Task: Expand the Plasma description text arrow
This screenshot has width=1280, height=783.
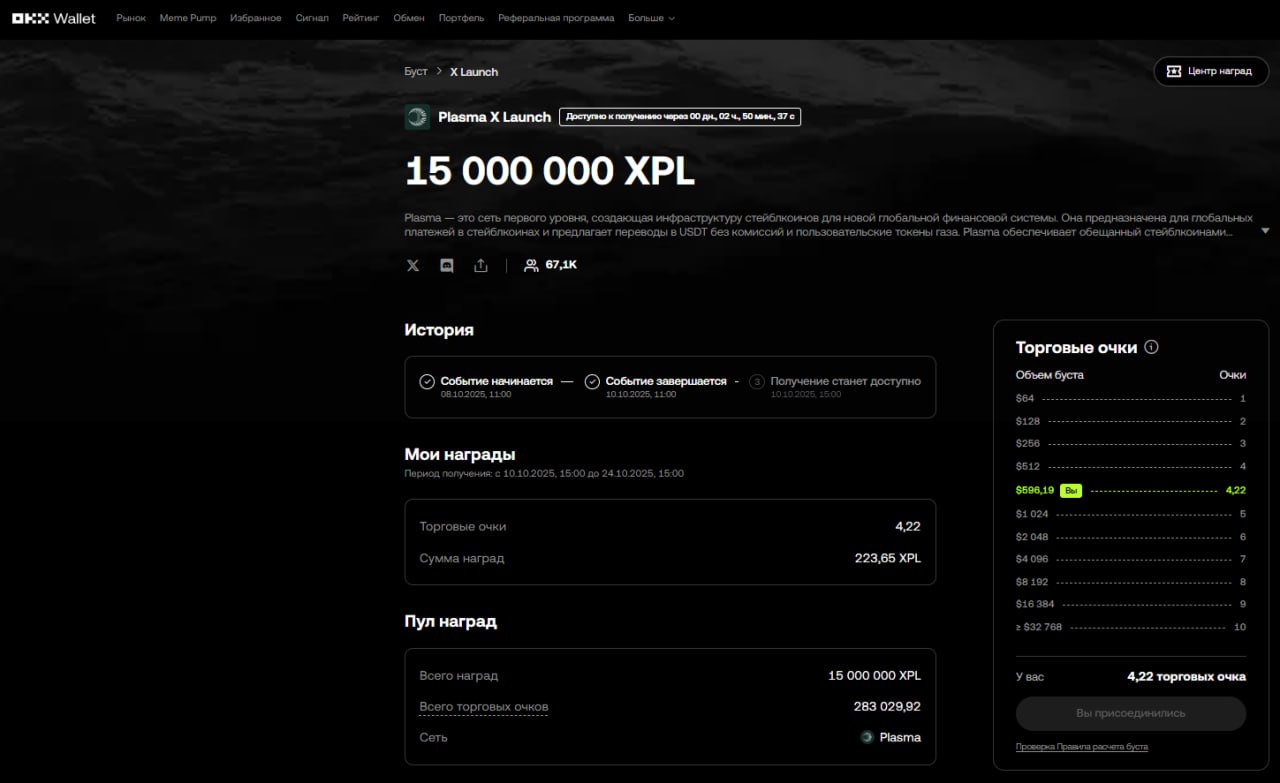Action: click(x=1265, y=231)
